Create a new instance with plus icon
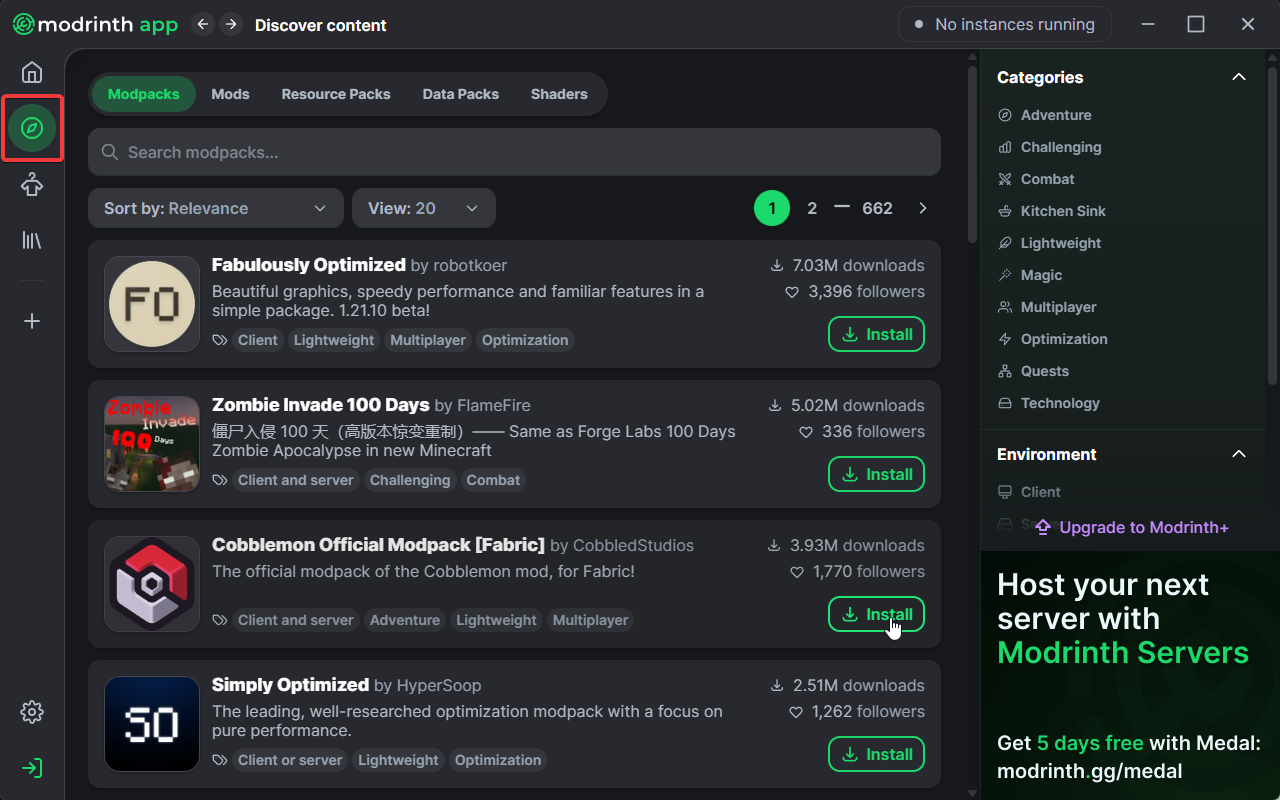 [x=32, y=321]
